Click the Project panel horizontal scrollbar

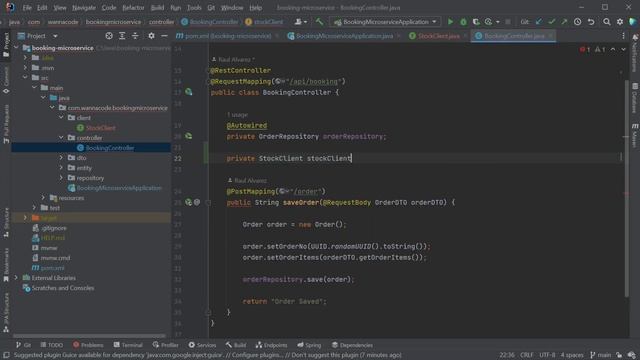[x=89, y=336]
